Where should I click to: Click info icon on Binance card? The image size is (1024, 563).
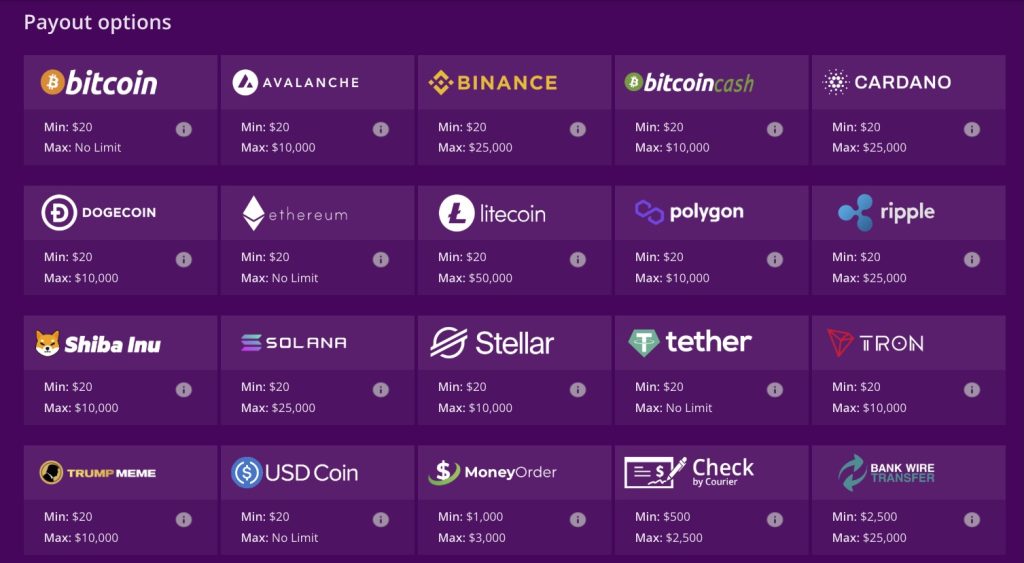click(577, 129)
